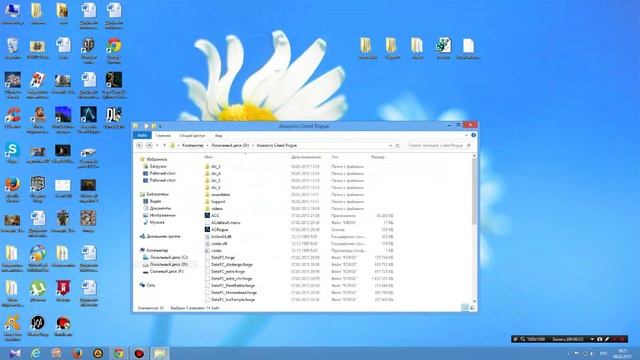Click Компьютер in address breadcrumb
Screen dimensions: 640x360
click(x=193, y=145)
